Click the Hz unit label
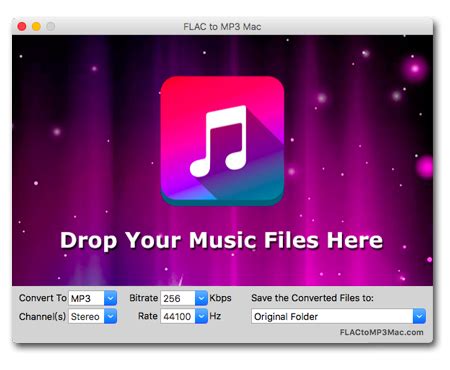Image resolution: width=450 pixels, height=370 pixels. click(x=215, y=316)
